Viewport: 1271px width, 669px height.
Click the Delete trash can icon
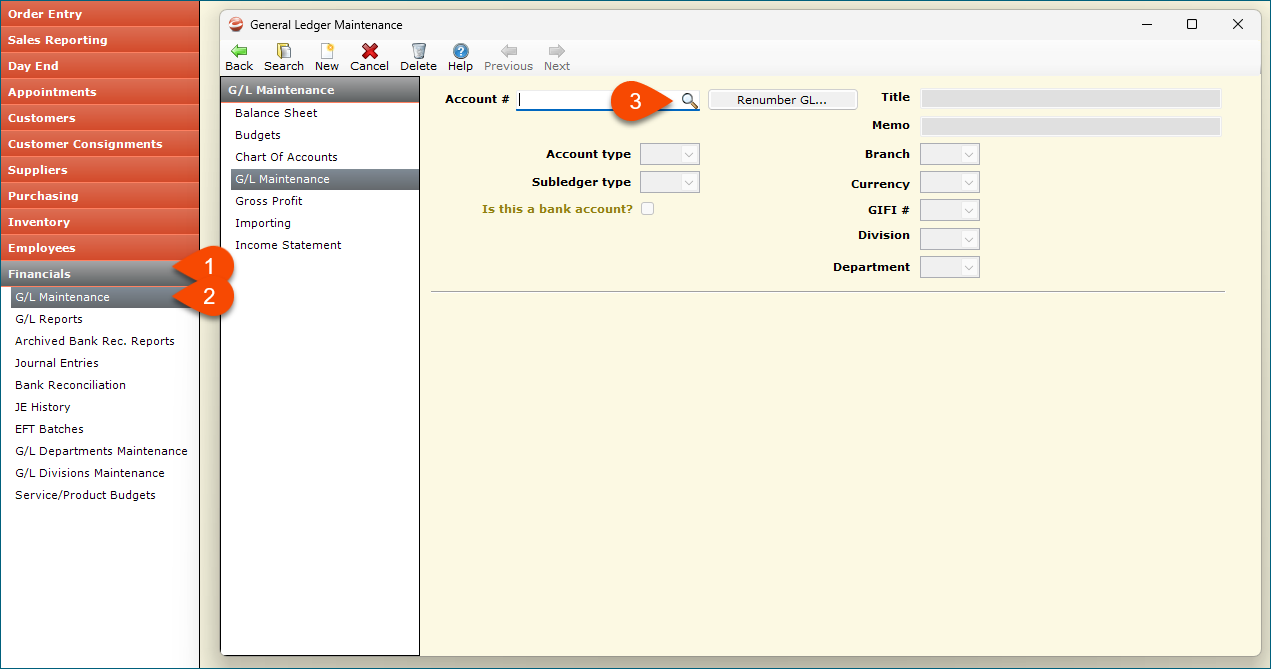click(x=419, y=51)
